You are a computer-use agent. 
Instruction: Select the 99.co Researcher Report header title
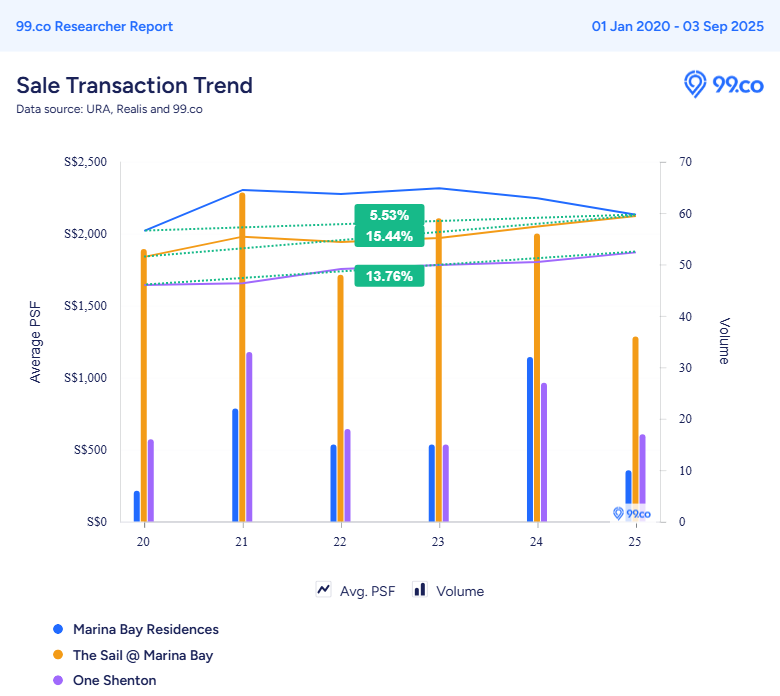tap(94, 26)
